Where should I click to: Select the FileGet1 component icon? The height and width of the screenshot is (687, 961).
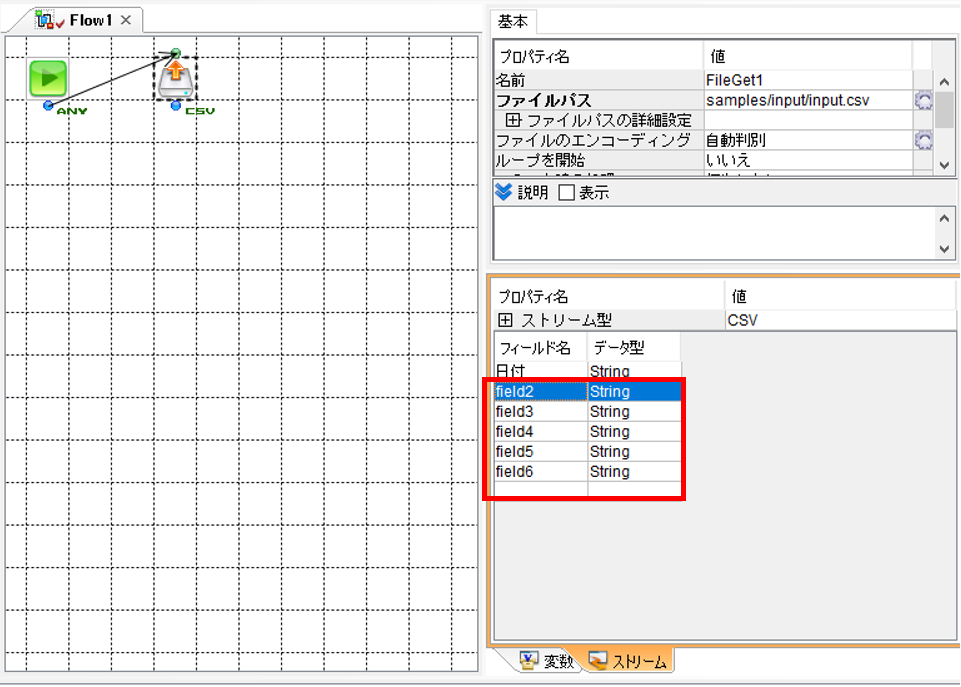click(176, 80)
